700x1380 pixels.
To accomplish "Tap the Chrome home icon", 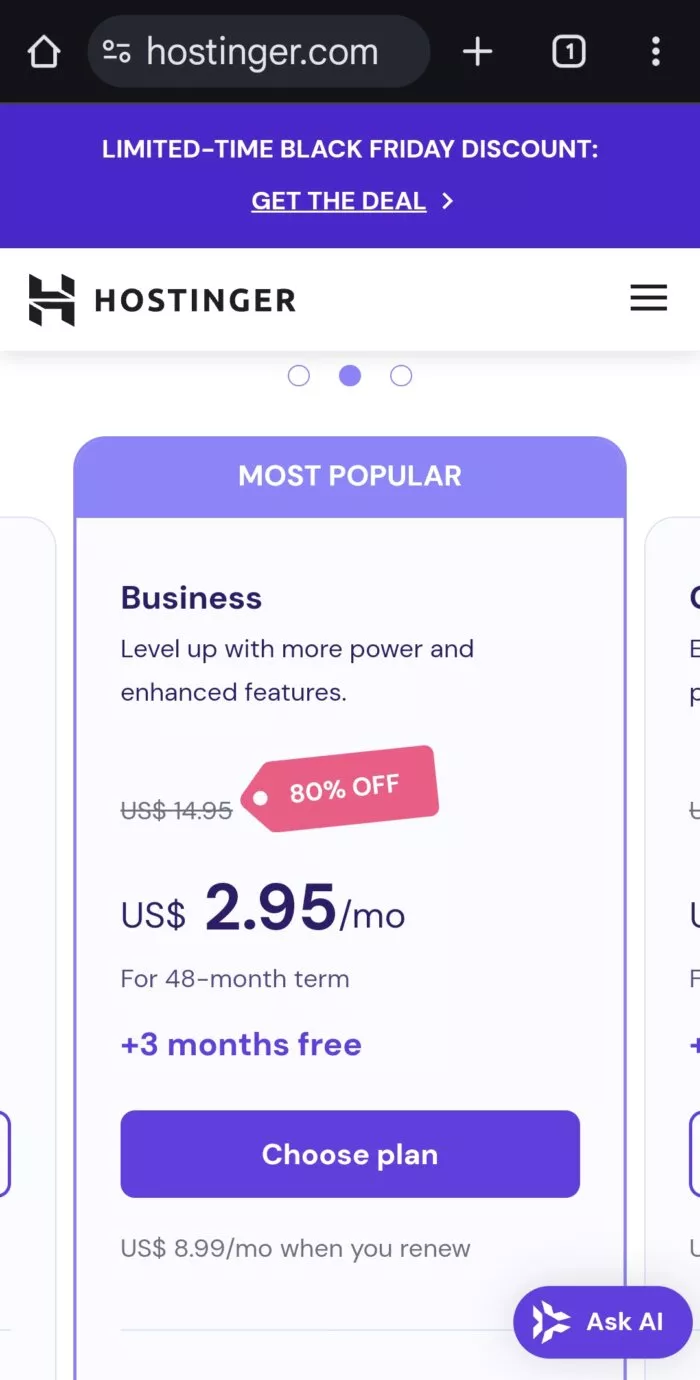I will coord(43,51).
